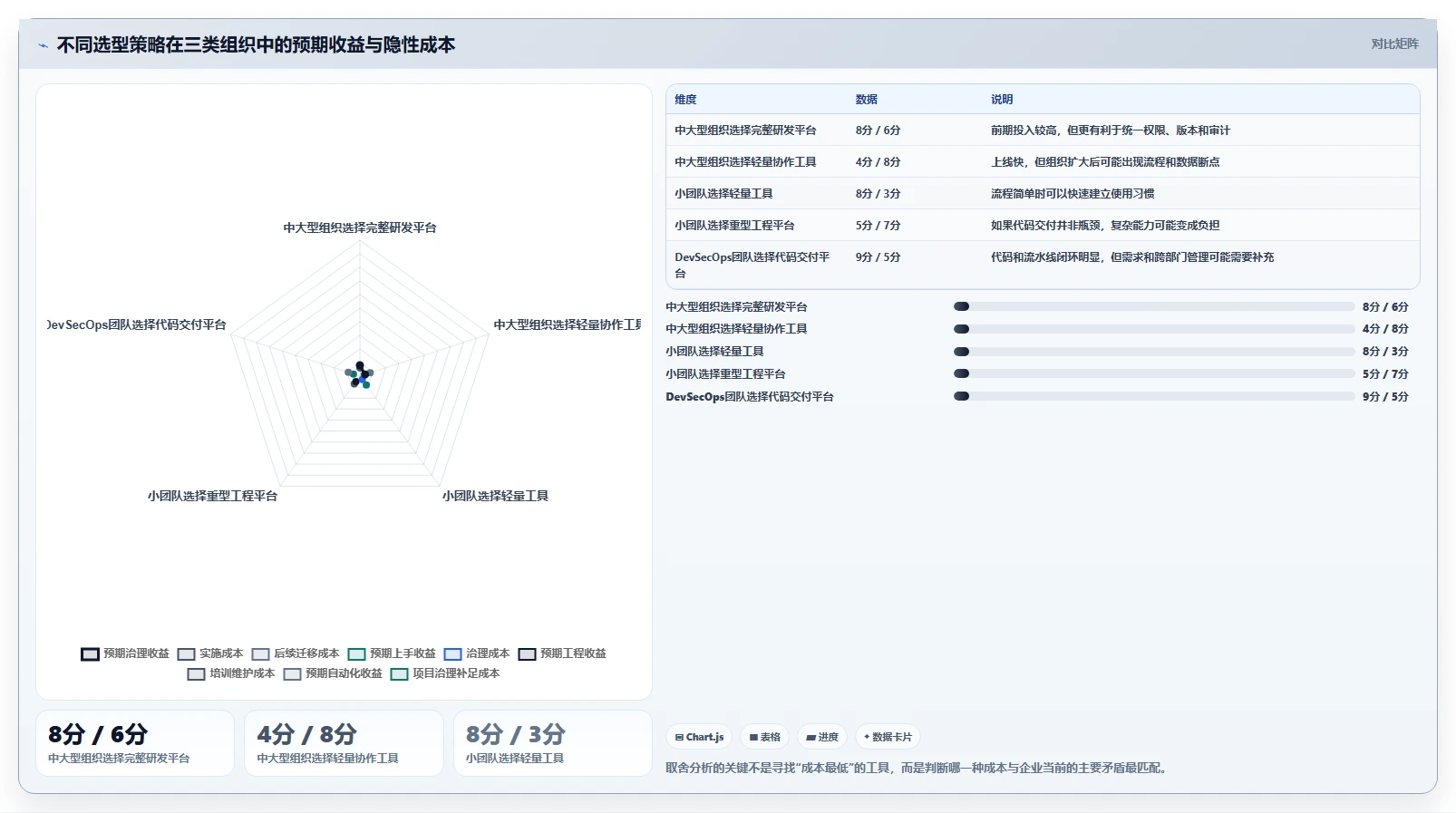Select table cell 中大型组织选择完整研发平台
The height and width of the screenshot is (813, 1456).
745,131
